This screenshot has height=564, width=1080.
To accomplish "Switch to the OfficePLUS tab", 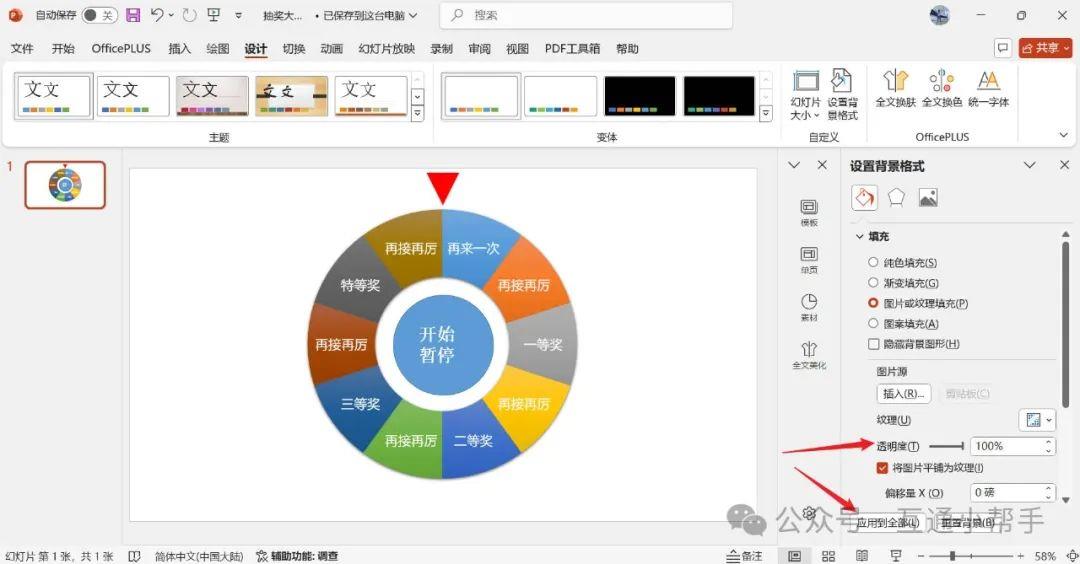I will point(121,48).
